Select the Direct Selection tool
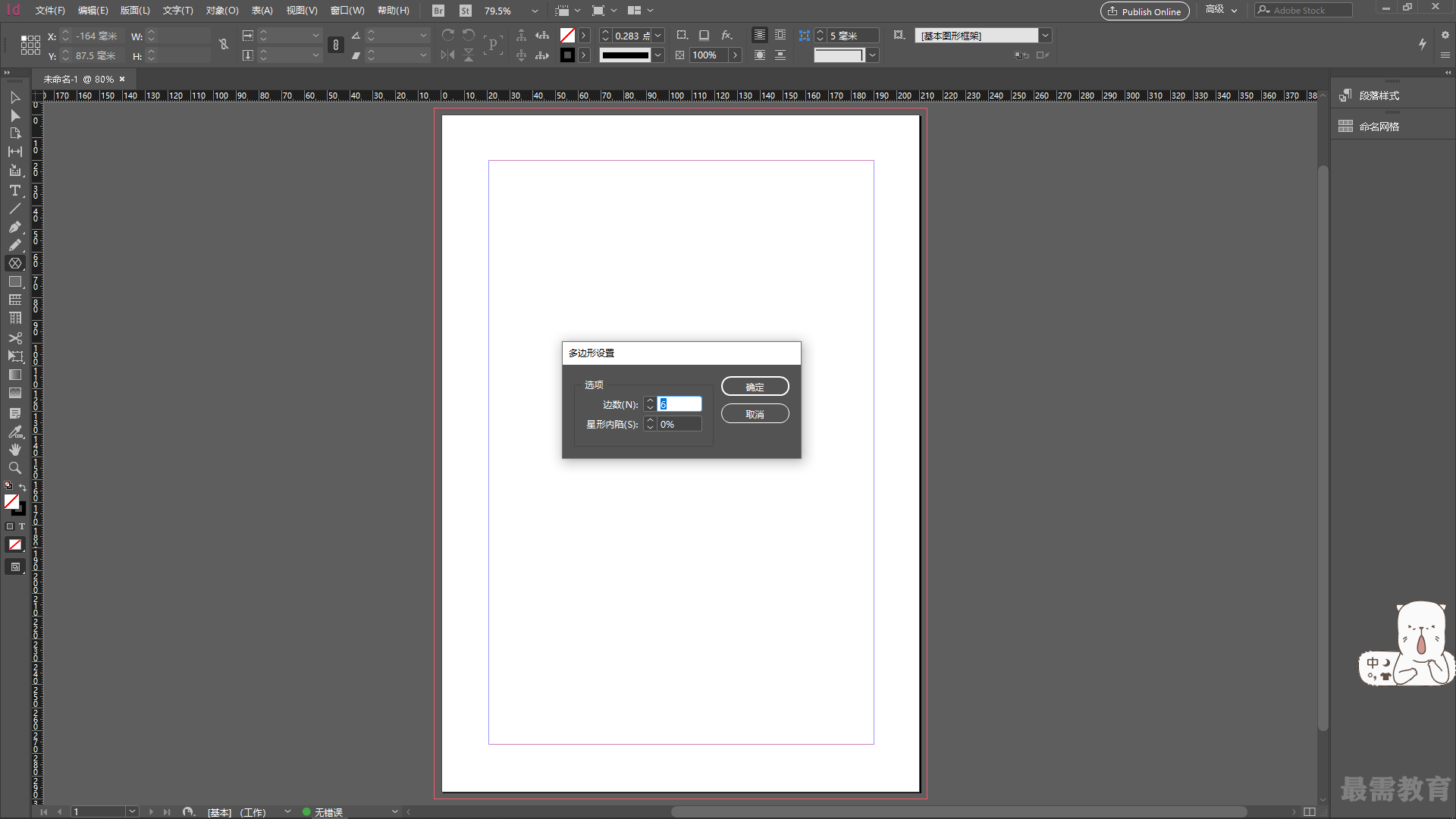 tap(14, 115)
